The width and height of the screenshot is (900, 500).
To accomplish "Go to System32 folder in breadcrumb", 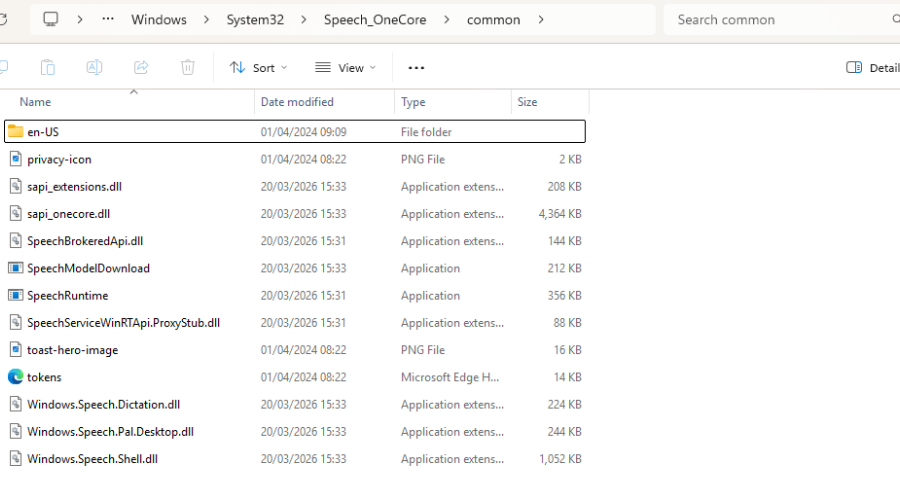I will point(255,20).
